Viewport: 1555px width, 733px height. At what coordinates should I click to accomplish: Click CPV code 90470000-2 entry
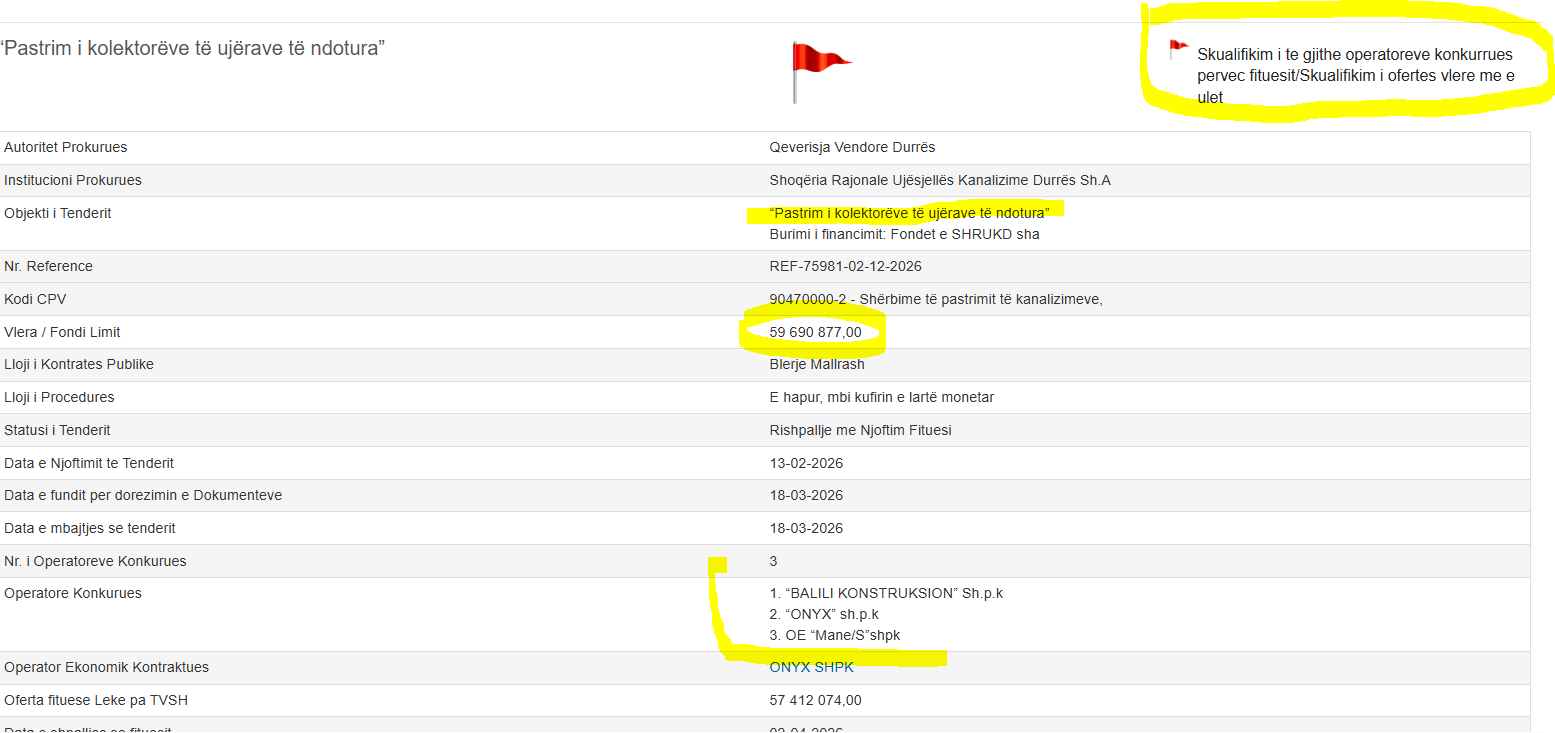coord(935,299)
